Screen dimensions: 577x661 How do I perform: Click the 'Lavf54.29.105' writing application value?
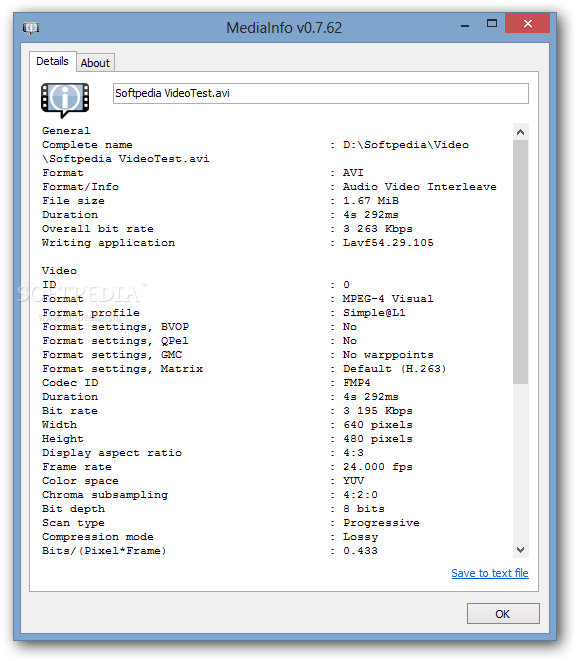pyautogui.click(x=388, y=243)
